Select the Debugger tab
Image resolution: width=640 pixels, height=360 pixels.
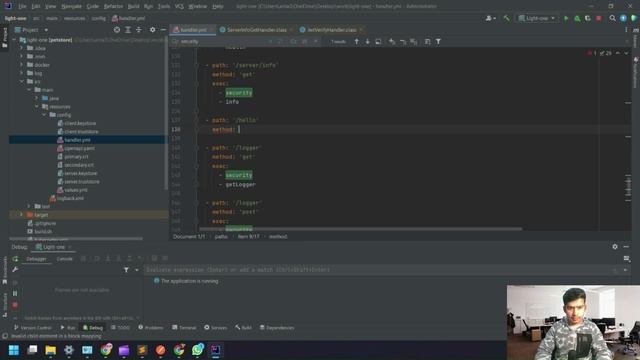[36, 259]
